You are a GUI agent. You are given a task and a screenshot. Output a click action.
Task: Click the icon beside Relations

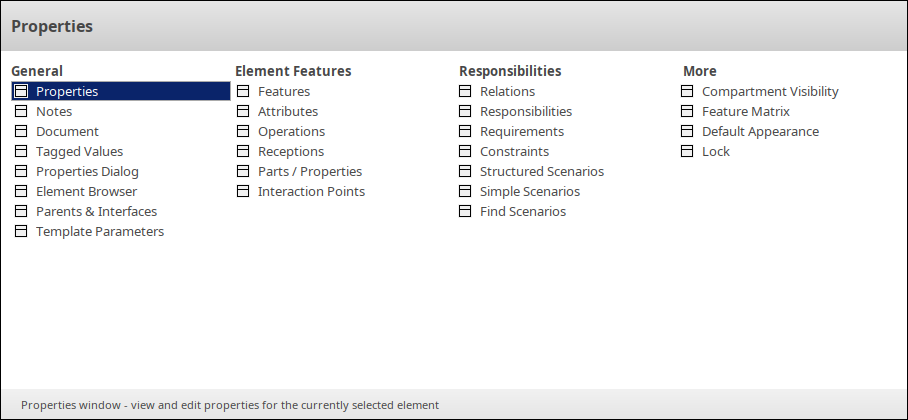pyautogui.click(x=465, y=91)
